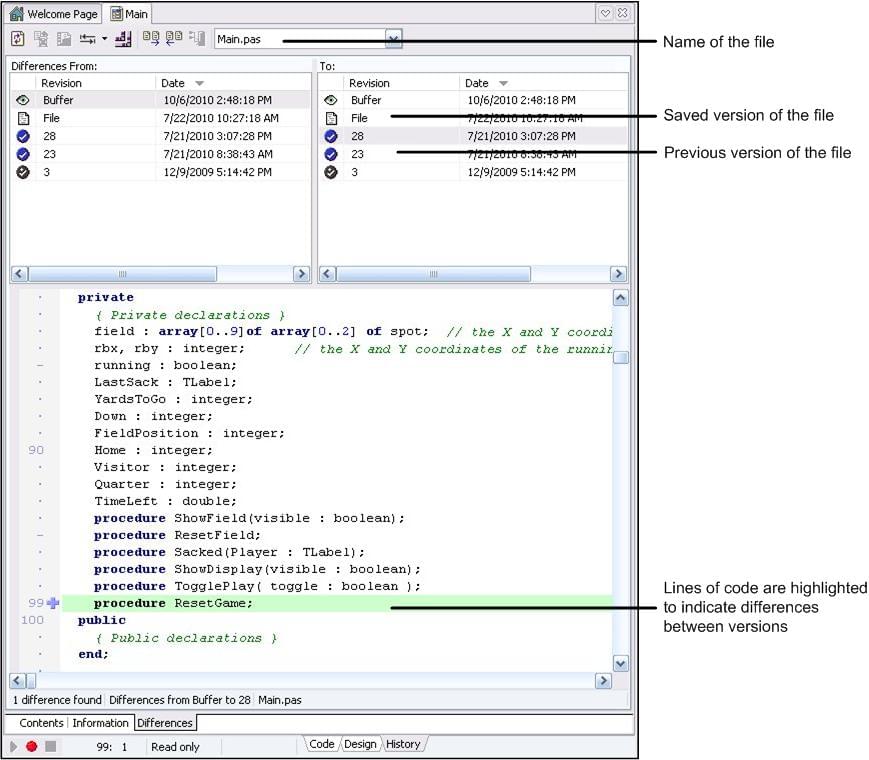This screenshot has height=760, width=869.
Task: Click code view vertical scrollbar thumb
Action: coord(621,358)
